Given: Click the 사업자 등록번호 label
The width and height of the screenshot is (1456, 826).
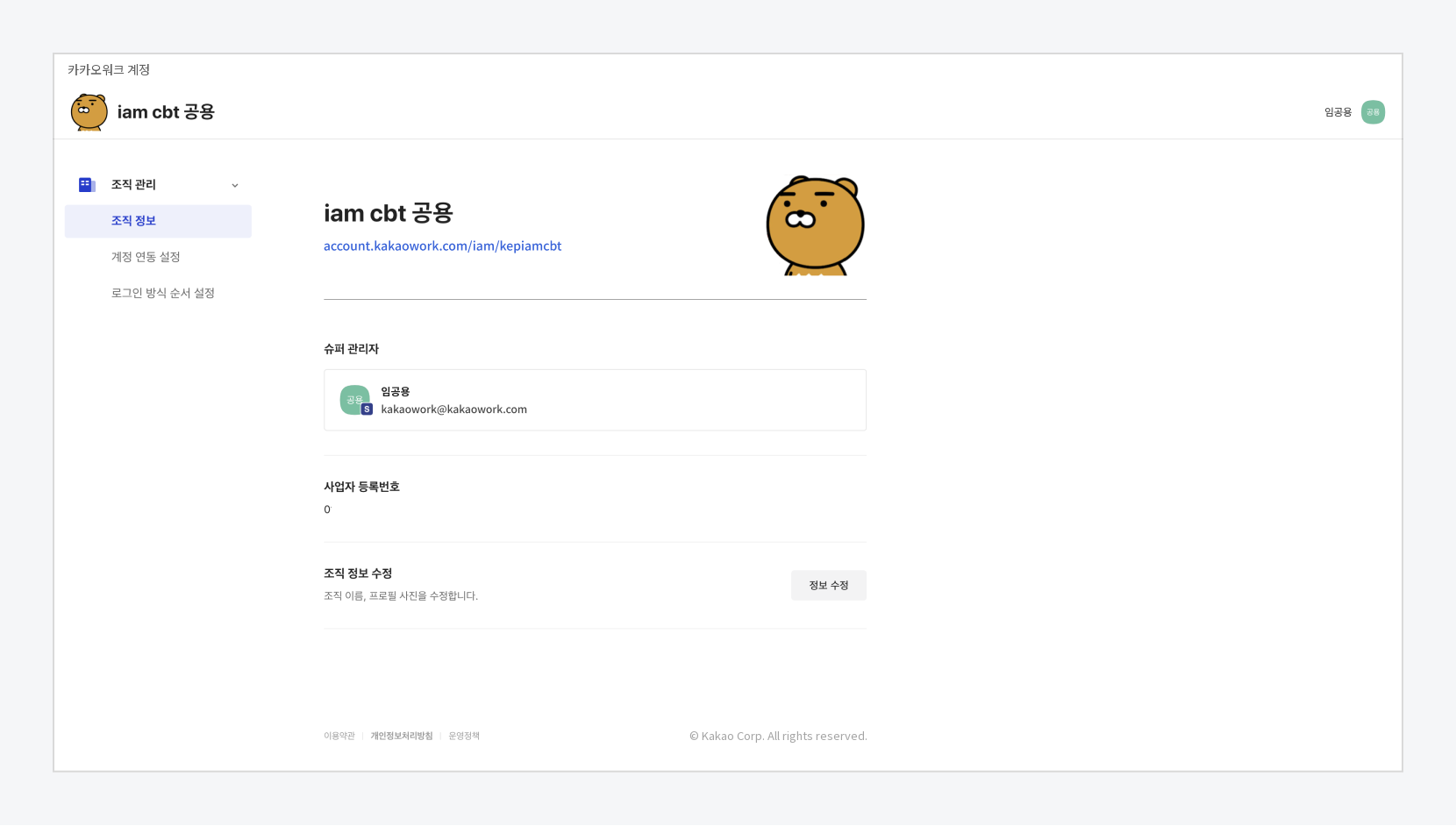Looking at the screenshot, I should tap(361, 487).
